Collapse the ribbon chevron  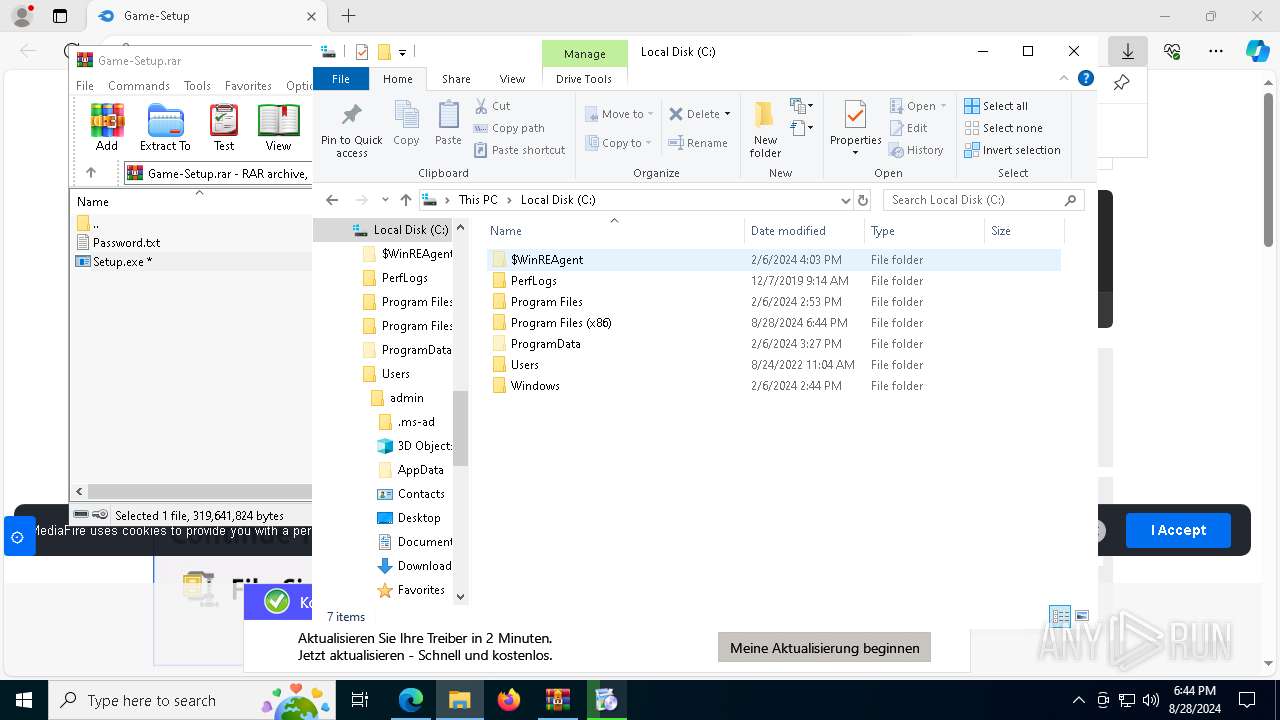pyautogui.click(x=1064, y=78)
